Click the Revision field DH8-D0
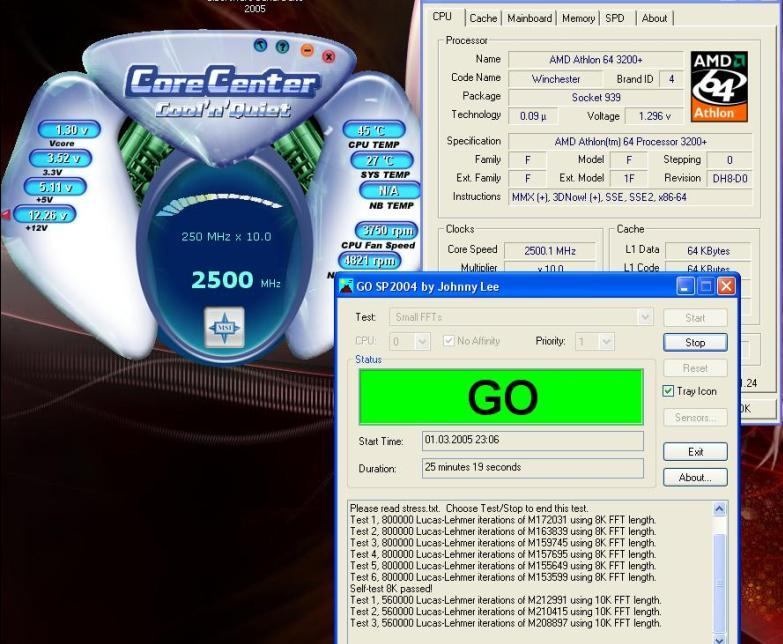 [730, 179]
